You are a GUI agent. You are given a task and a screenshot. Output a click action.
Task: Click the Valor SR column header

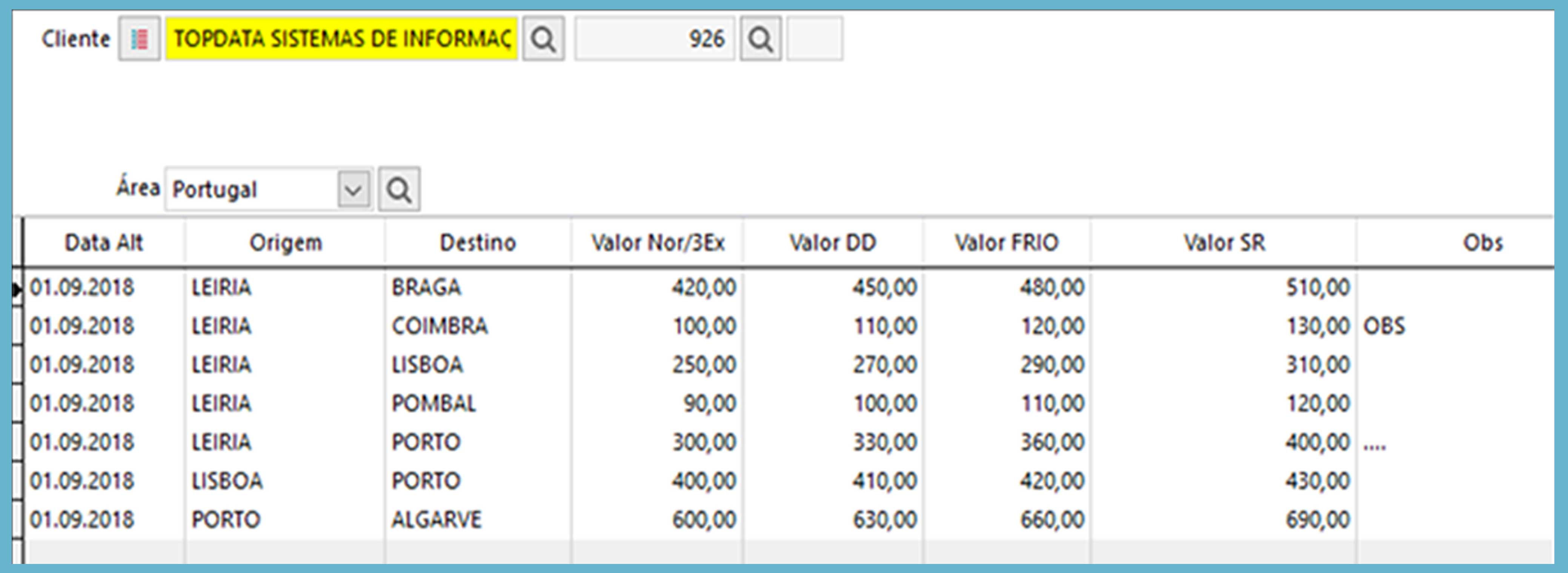click(1224, 242)
